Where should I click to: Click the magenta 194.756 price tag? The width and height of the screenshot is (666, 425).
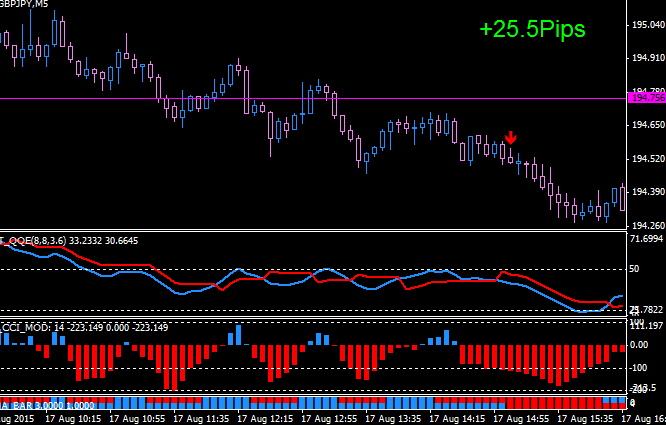tap(645, 98)
